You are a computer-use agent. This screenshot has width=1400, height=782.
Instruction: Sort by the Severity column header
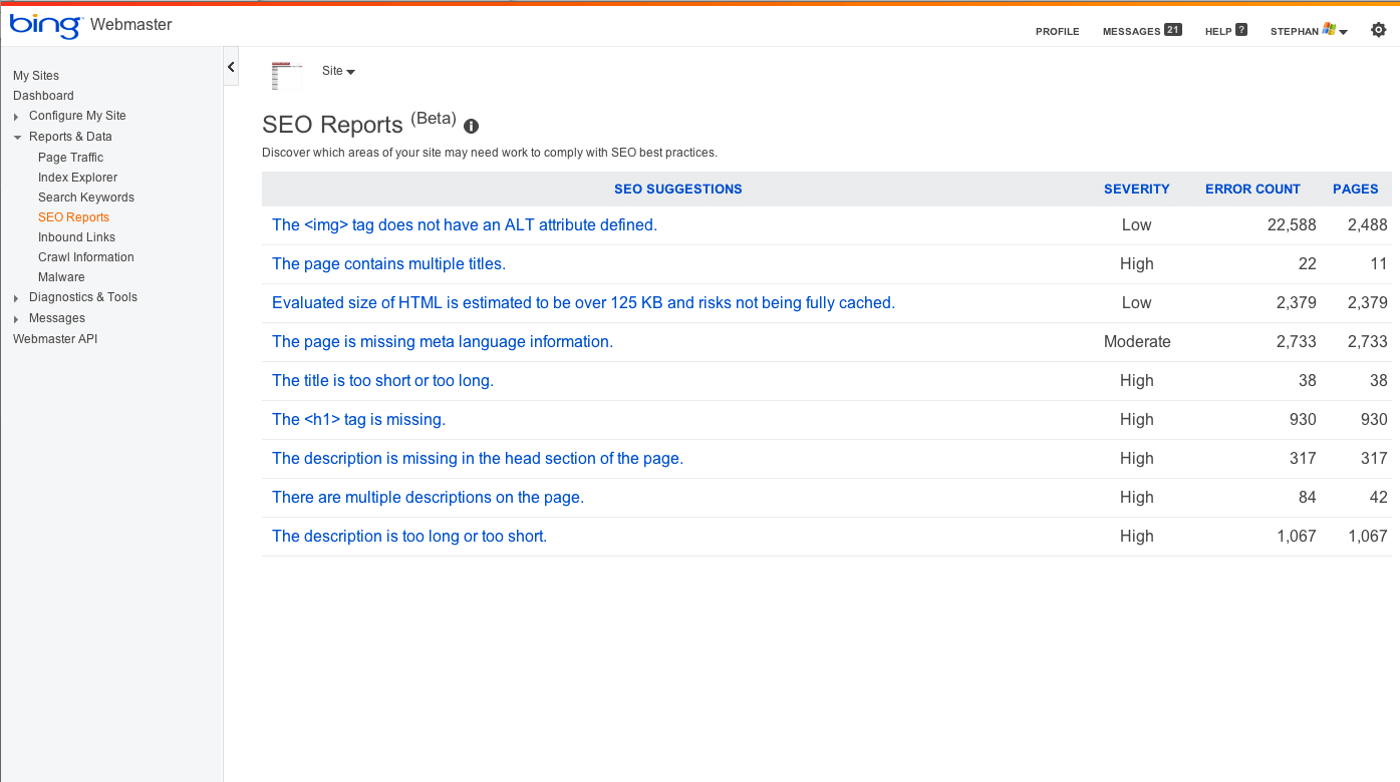(1136, 189)
